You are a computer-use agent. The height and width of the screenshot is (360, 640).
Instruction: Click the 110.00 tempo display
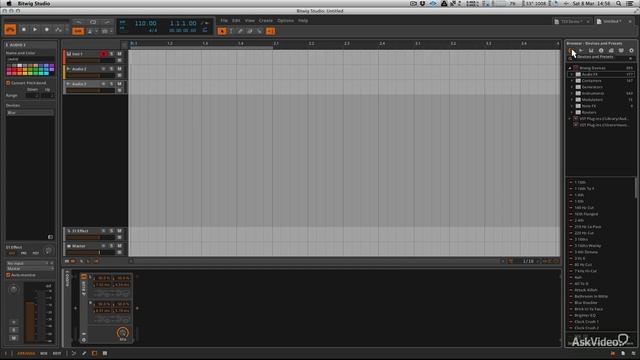pyautogui.click(x=145, y=24)
